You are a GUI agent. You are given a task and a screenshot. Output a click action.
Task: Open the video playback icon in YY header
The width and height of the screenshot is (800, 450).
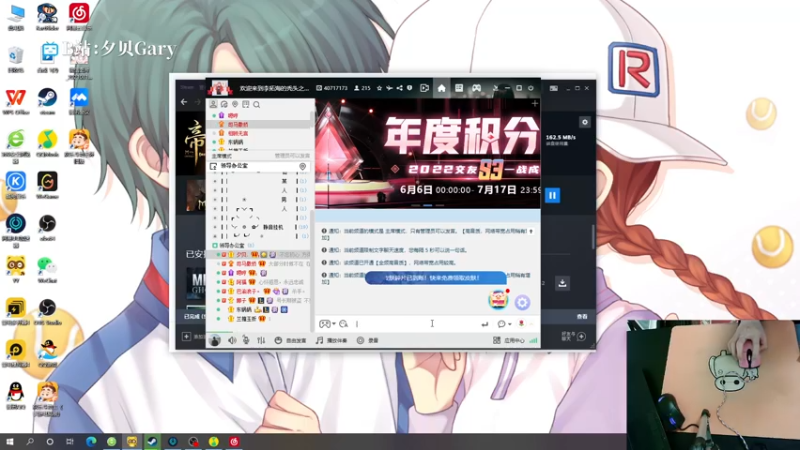click(x=424, y=88)
